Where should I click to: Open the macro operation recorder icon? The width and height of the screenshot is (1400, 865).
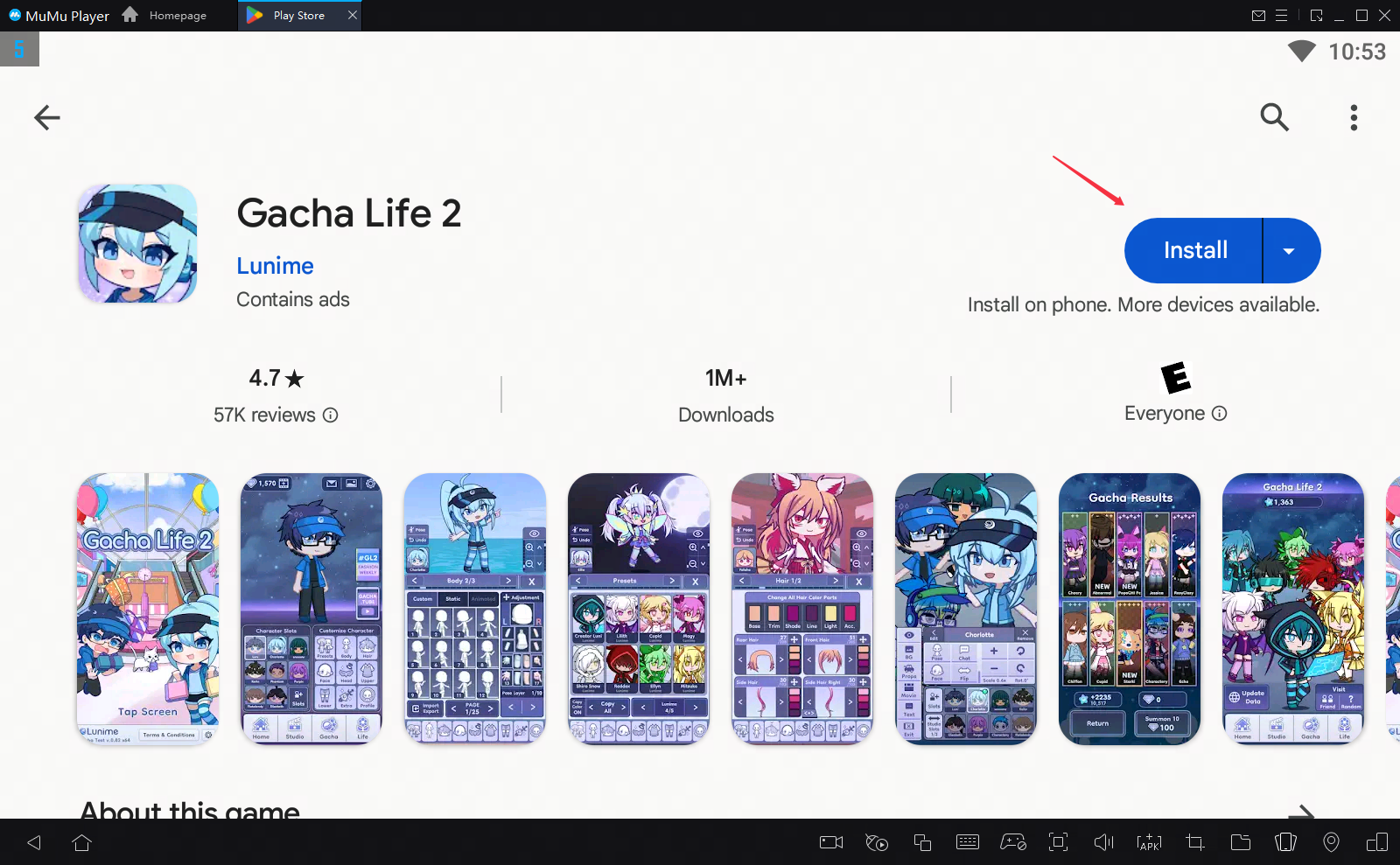[877, 842]
